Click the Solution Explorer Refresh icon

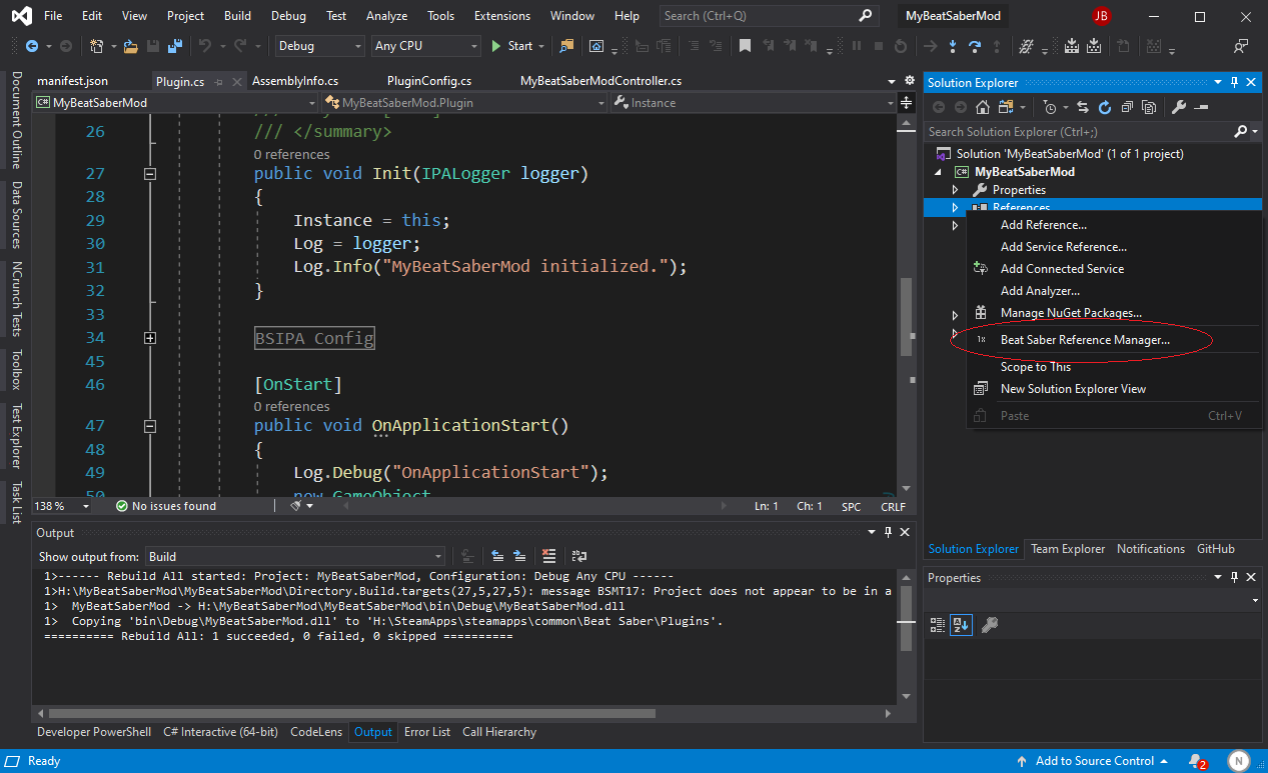coord(1105,107)
